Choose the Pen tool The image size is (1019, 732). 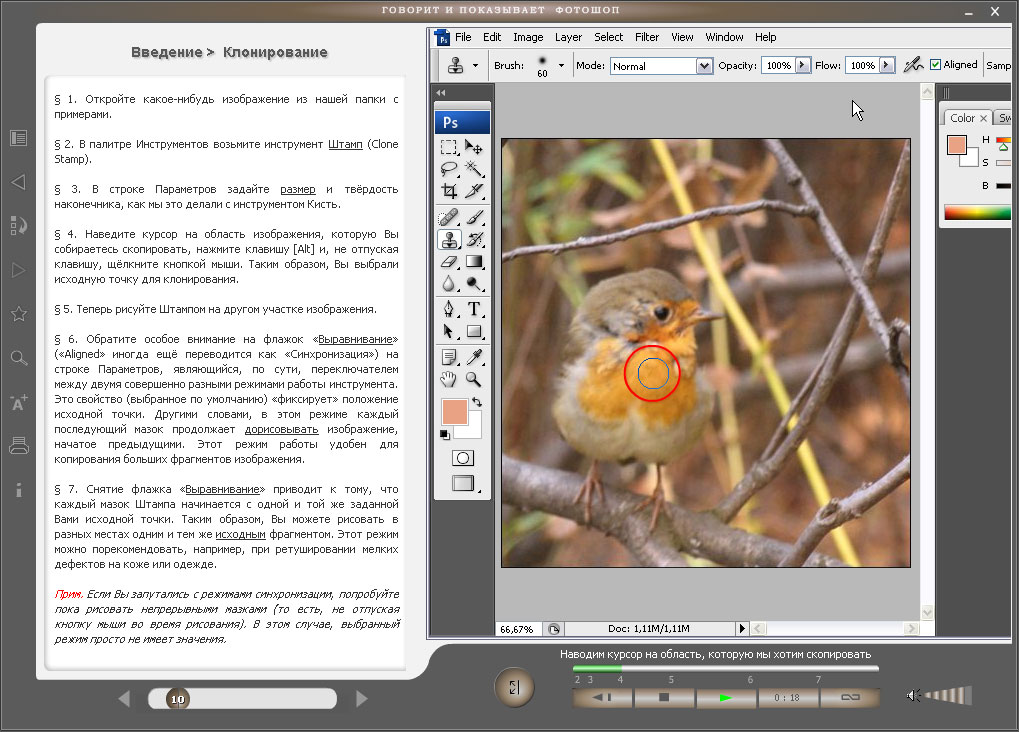click(449, 309)
